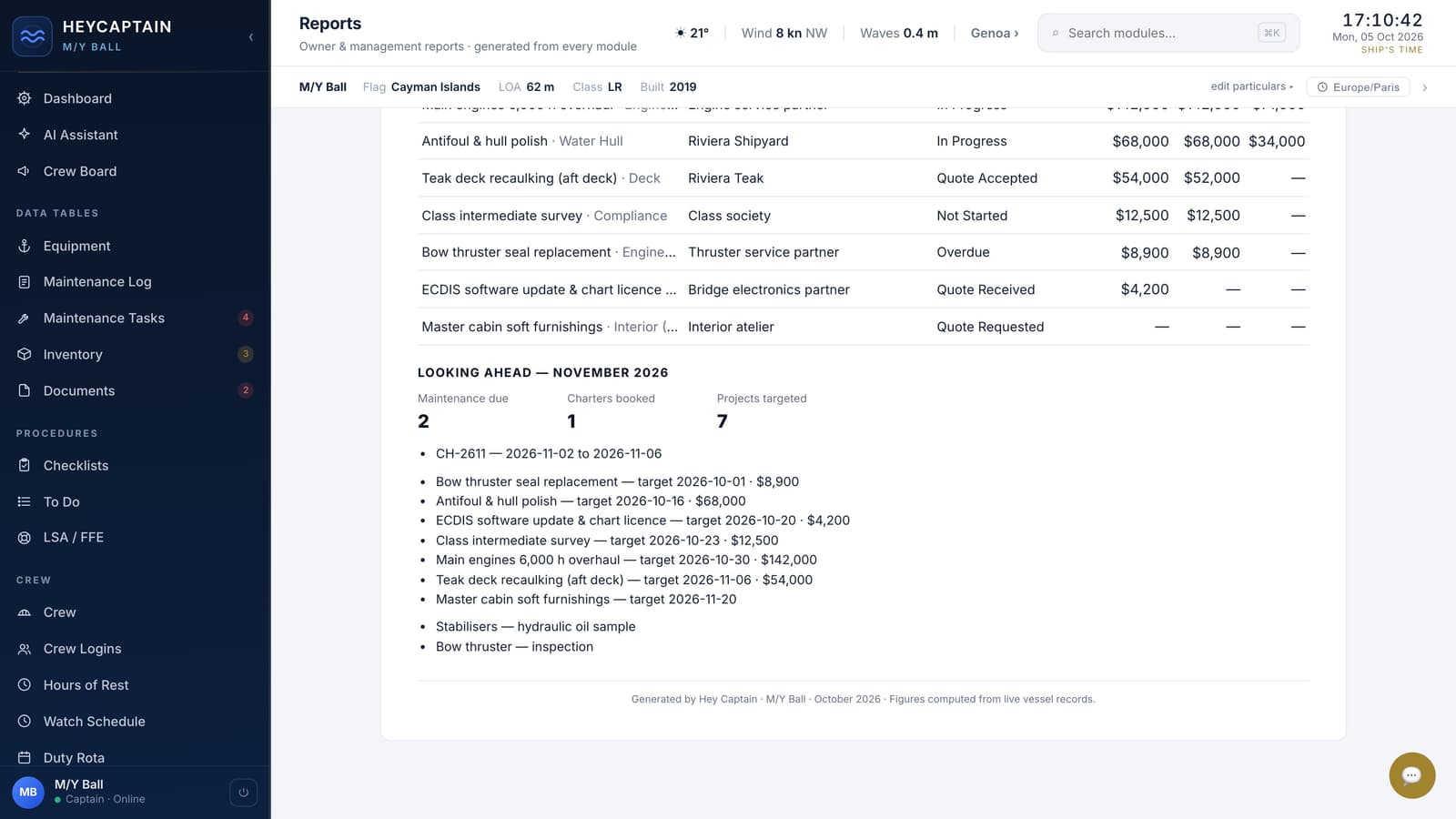
Task: Click the weather 21° indicator
Action: click(692, 33)
